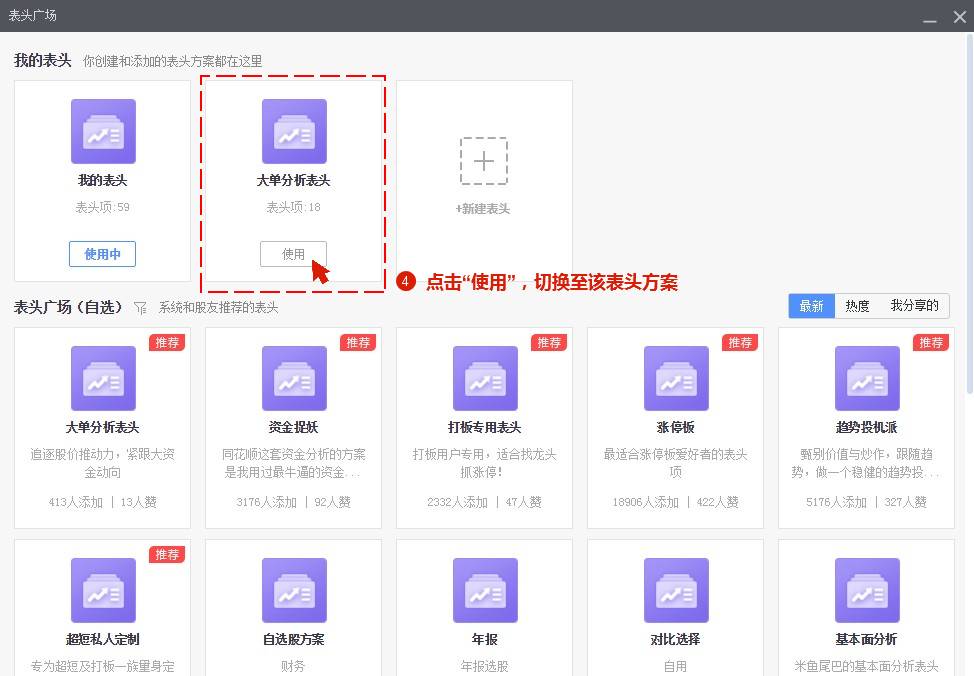This screenshot has width=974, height=676.
Task: Click the 资金捉妖 title text
Action: click(293, 427)
